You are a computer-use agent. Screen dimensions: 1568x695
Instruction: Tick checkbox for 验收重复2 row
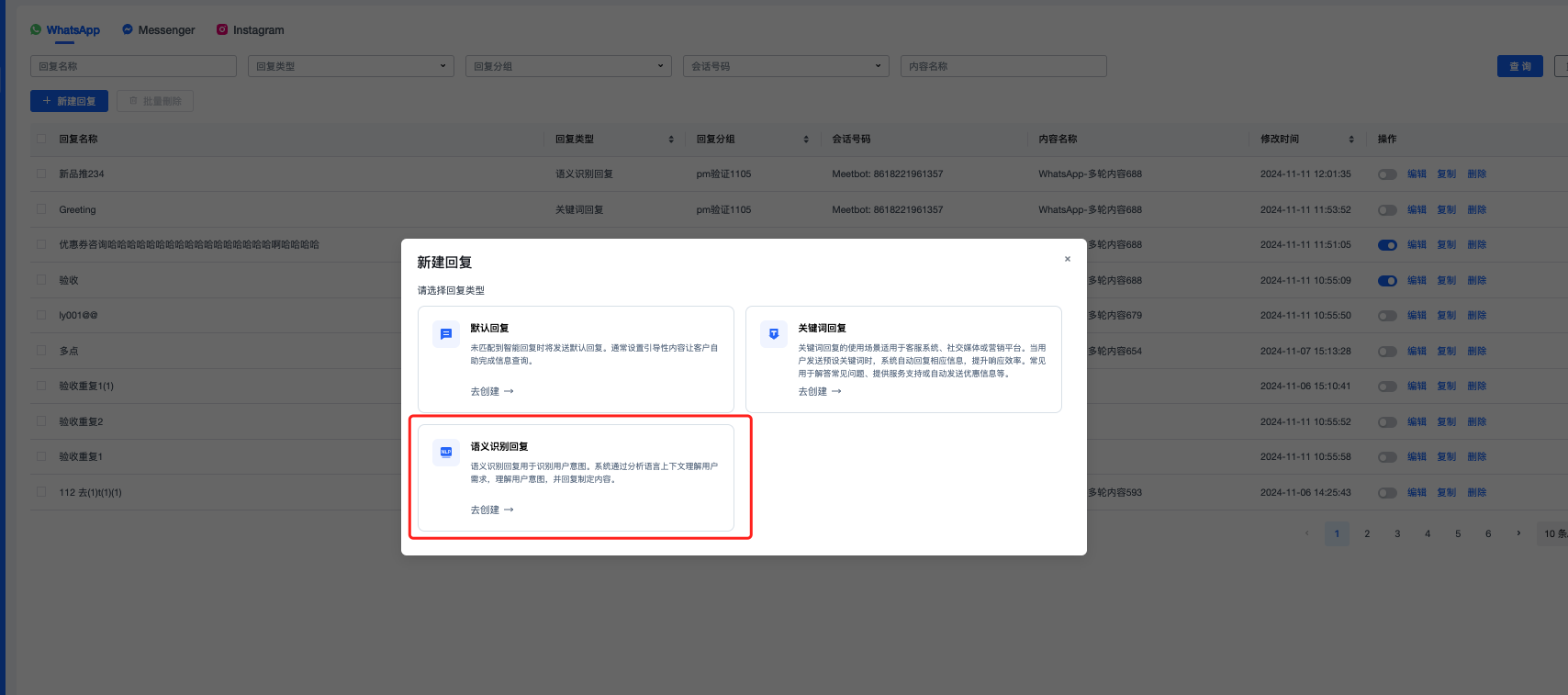(x=41, y=421)
